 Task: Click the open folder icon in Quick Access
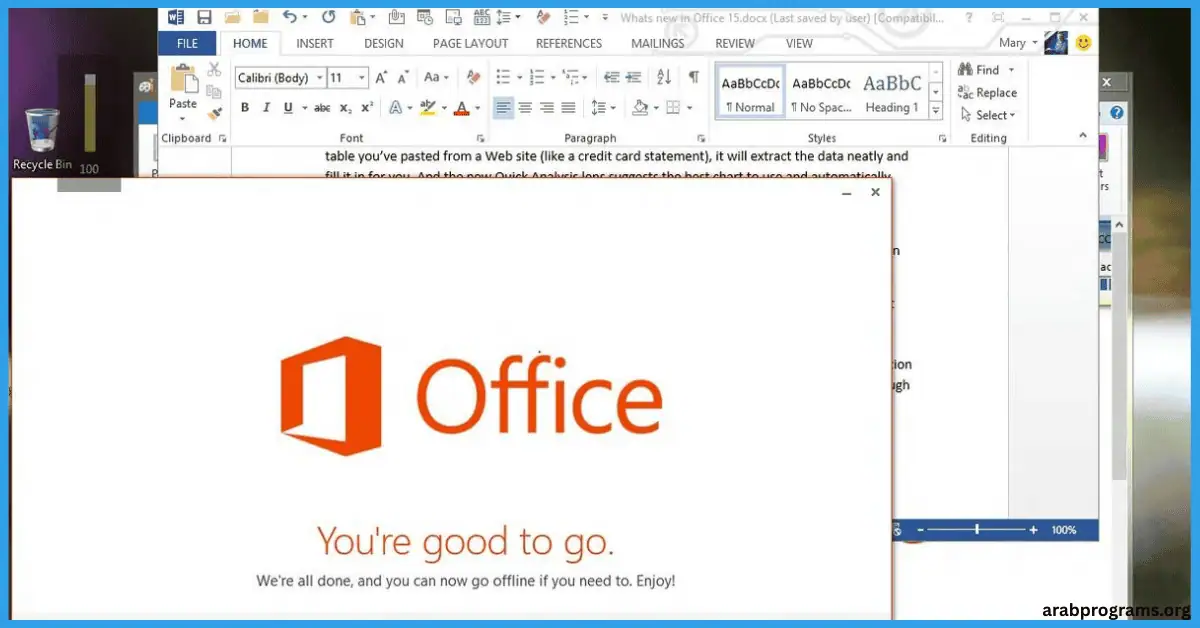(x=233, y=17)
